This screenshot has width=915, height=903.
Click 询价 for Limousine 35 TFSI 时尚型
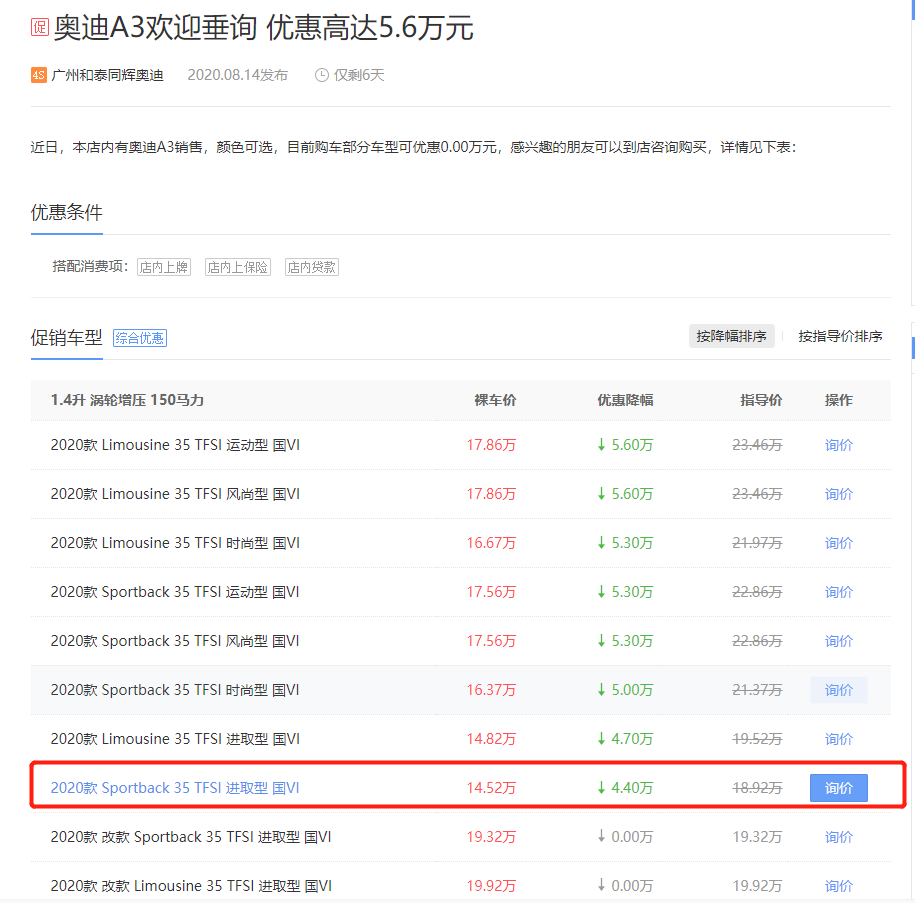[838, 543]
